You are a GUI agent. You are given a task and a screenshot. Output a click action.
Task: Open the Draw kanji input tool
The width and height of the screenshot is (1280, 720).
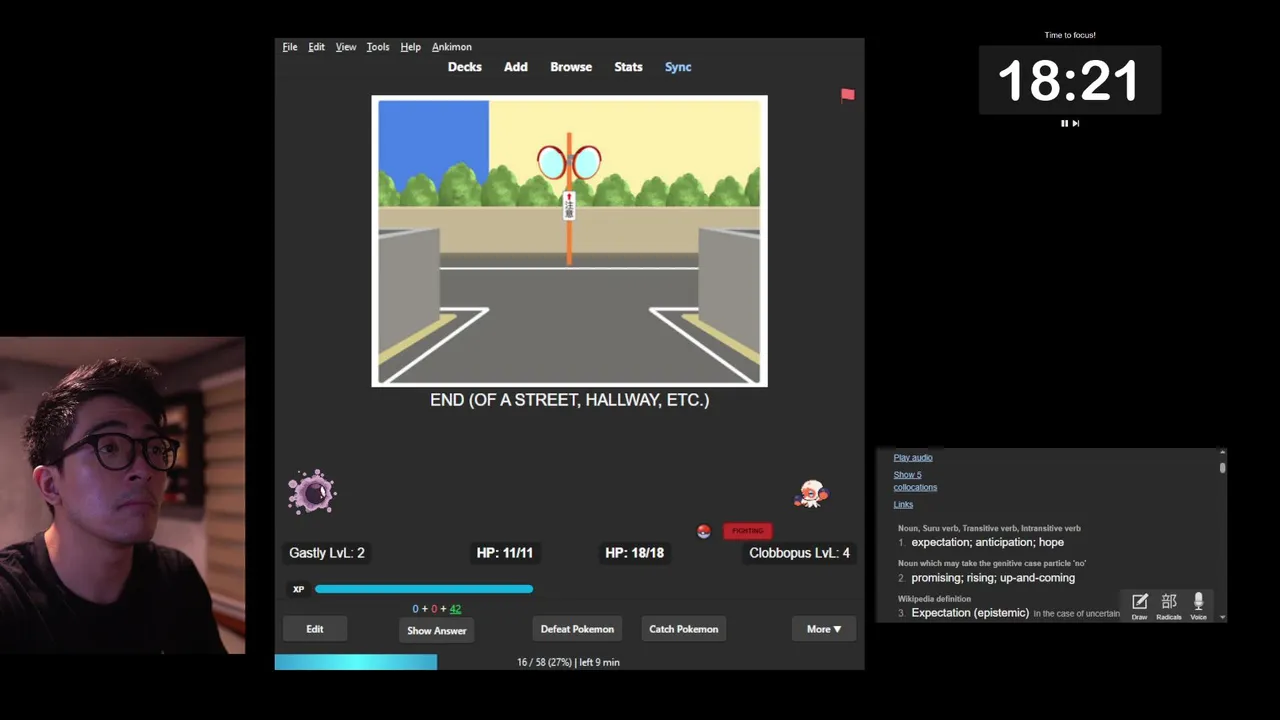coord(1139,605)
